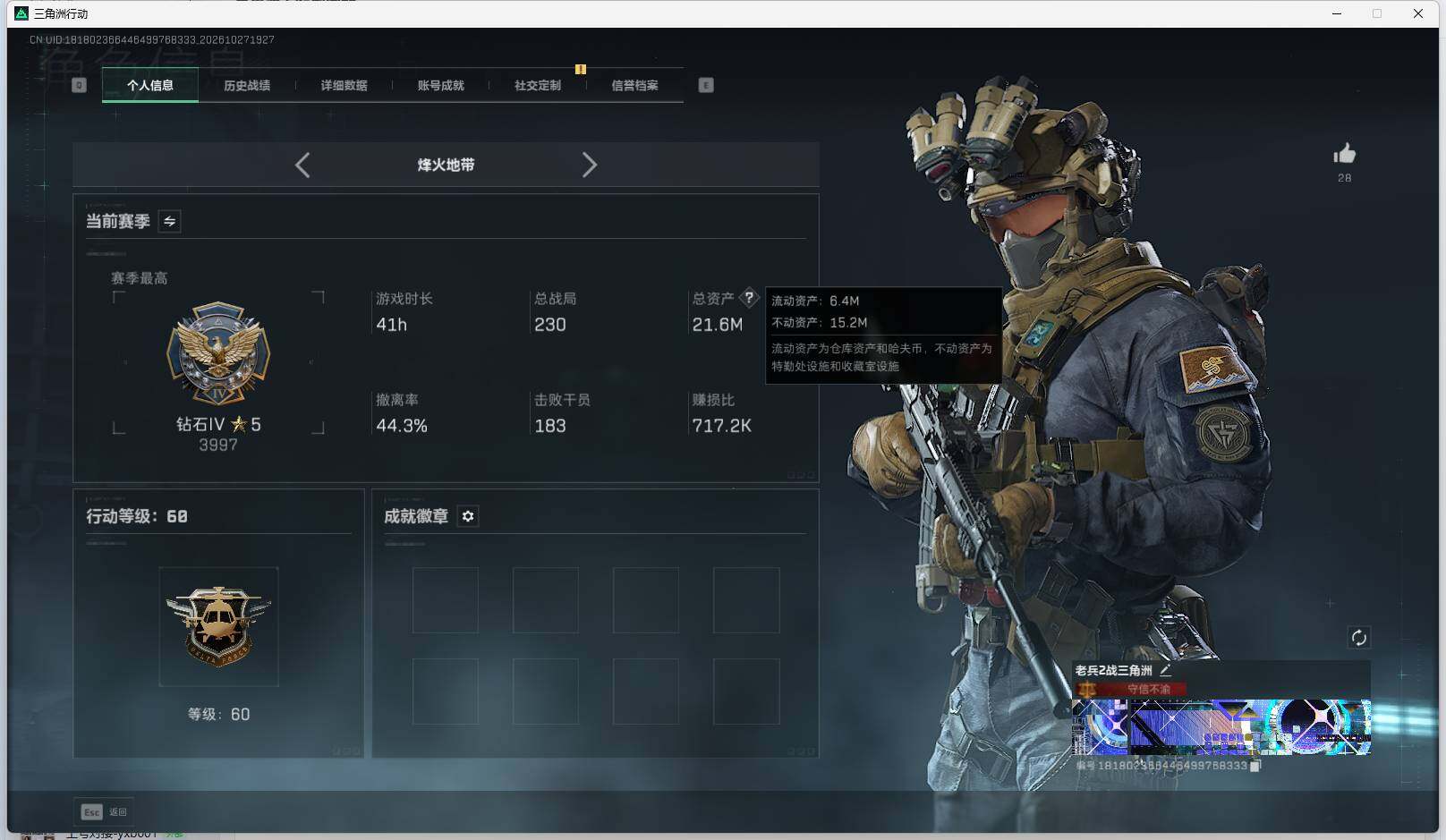This screenshot has height=840, width=1446.
Task: Switch to the 历史战绩 tab
Action: [247, 85]
